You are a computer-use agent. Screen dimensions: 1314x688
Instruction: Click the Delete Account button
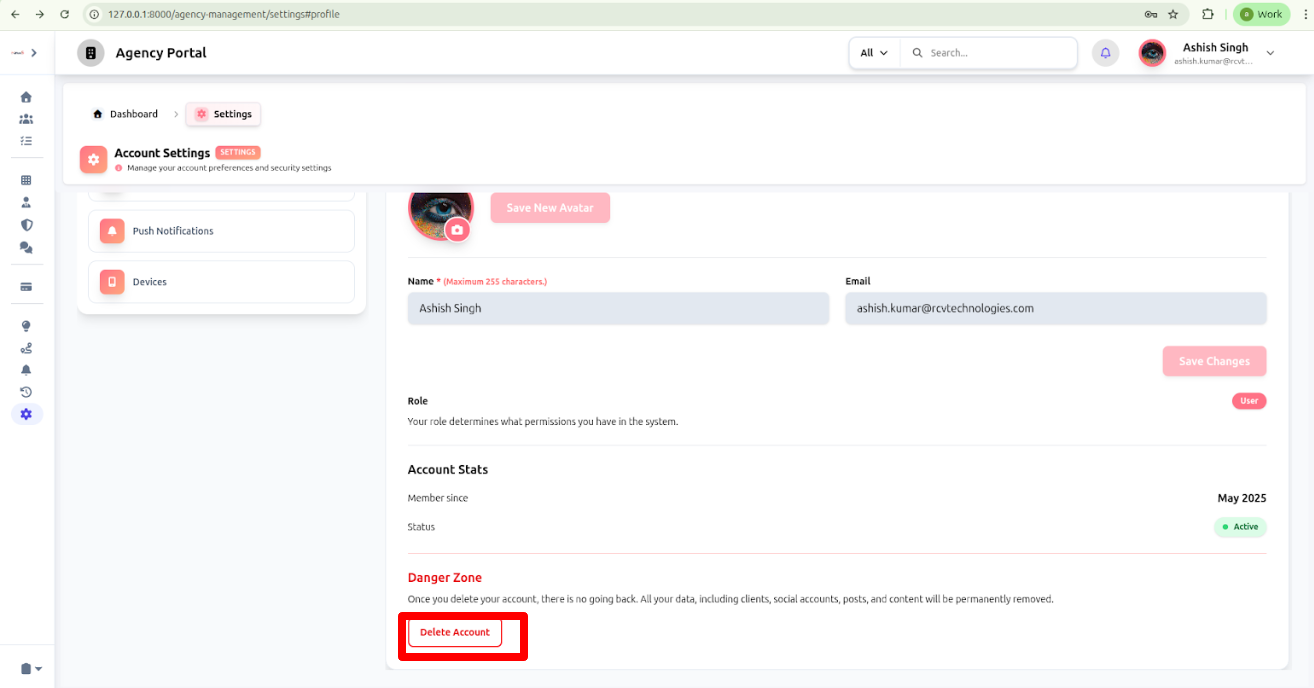point(455,632)
